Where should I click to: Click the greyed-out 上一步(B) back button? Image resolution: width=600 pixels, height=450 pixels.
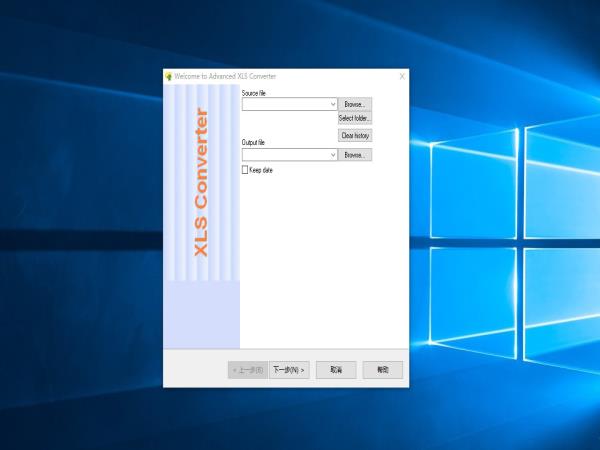(x=248, y=370)
